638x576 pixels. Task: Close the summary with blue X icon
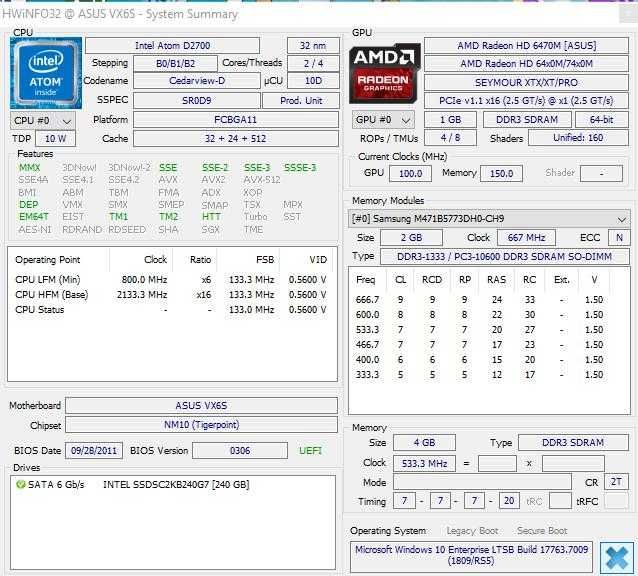[x=617, y=557]
